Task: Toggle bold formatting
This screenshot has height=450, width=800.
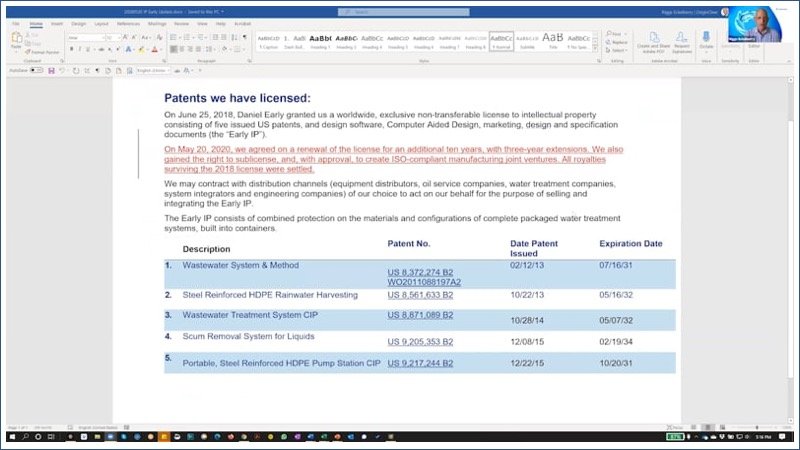Action: 71,49
